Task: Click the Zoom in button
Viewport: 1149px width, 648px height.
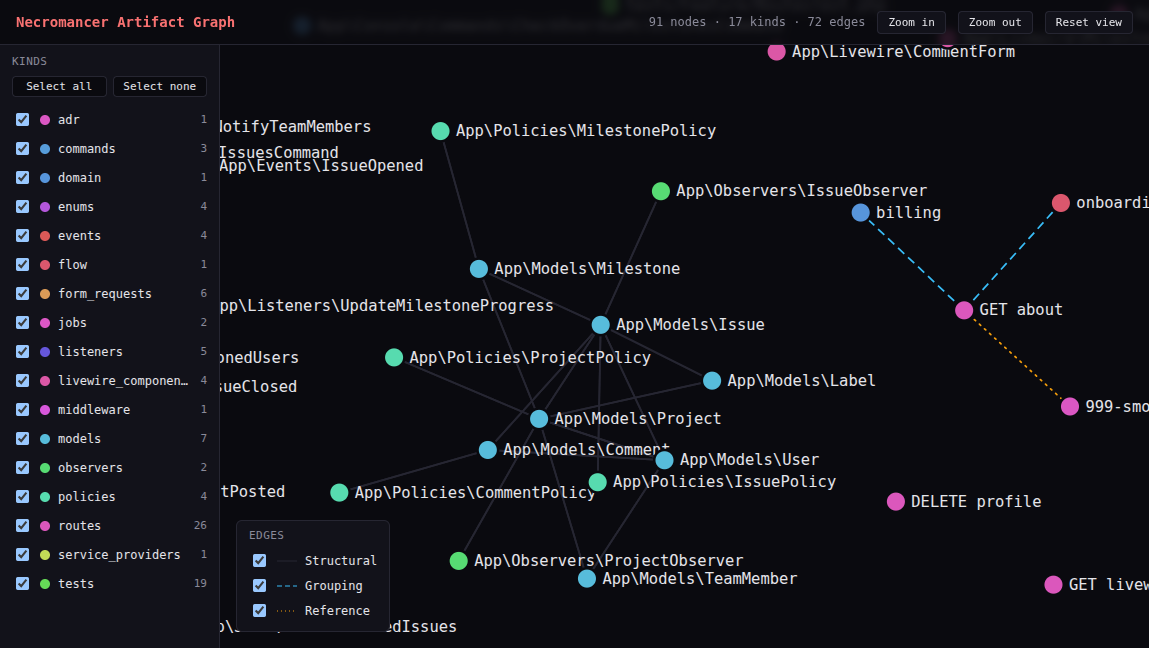Action: point(912,23)
